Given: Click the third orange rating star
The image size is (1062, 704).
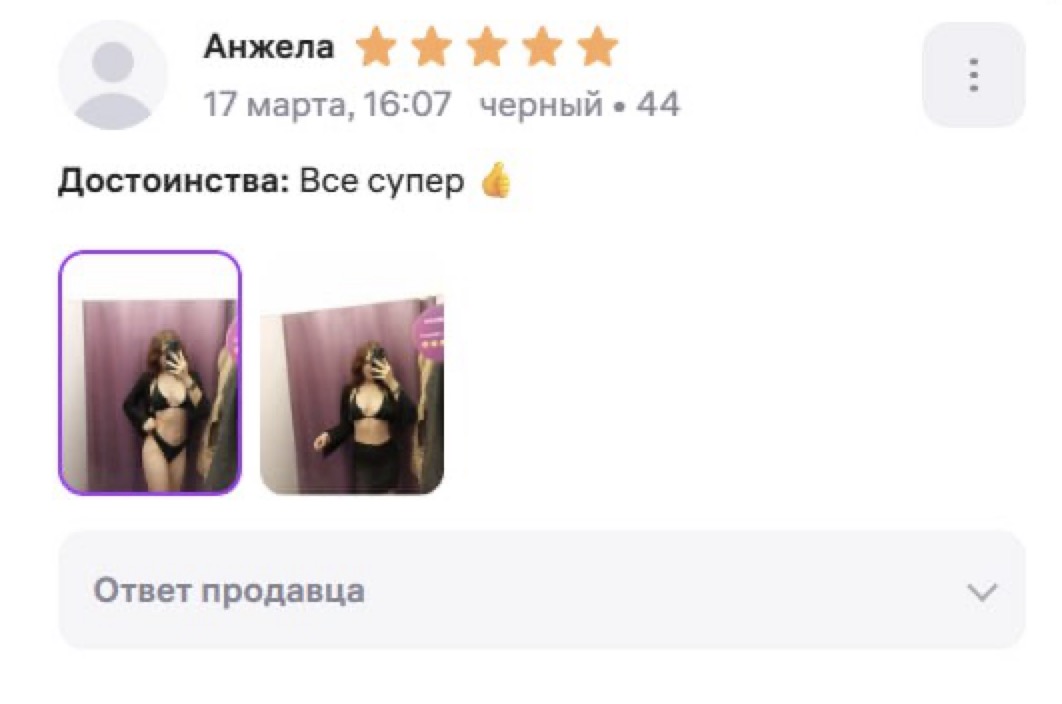Looking at the screenshot, I should pyautogui.click(x=487, y=47).
